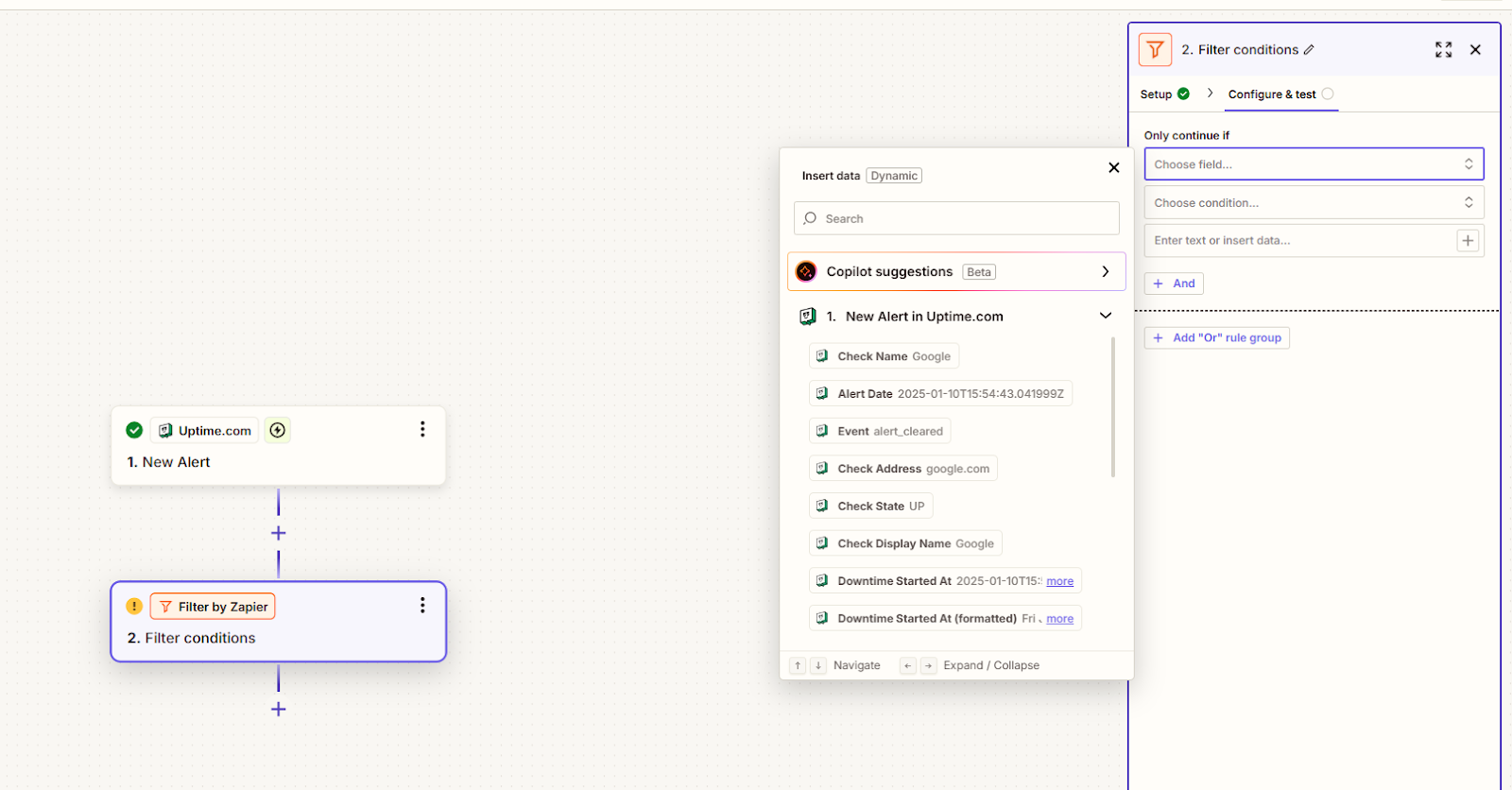Open the Uptime.com step's three-dot menu

pyautogui.click(x=422, y=429)
